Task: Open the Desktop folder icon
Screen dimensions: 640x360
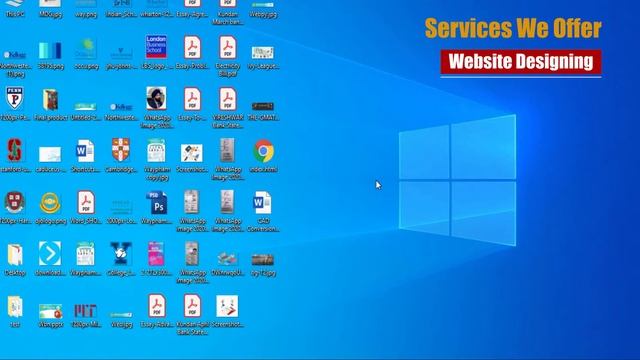Action: [15, 255]
